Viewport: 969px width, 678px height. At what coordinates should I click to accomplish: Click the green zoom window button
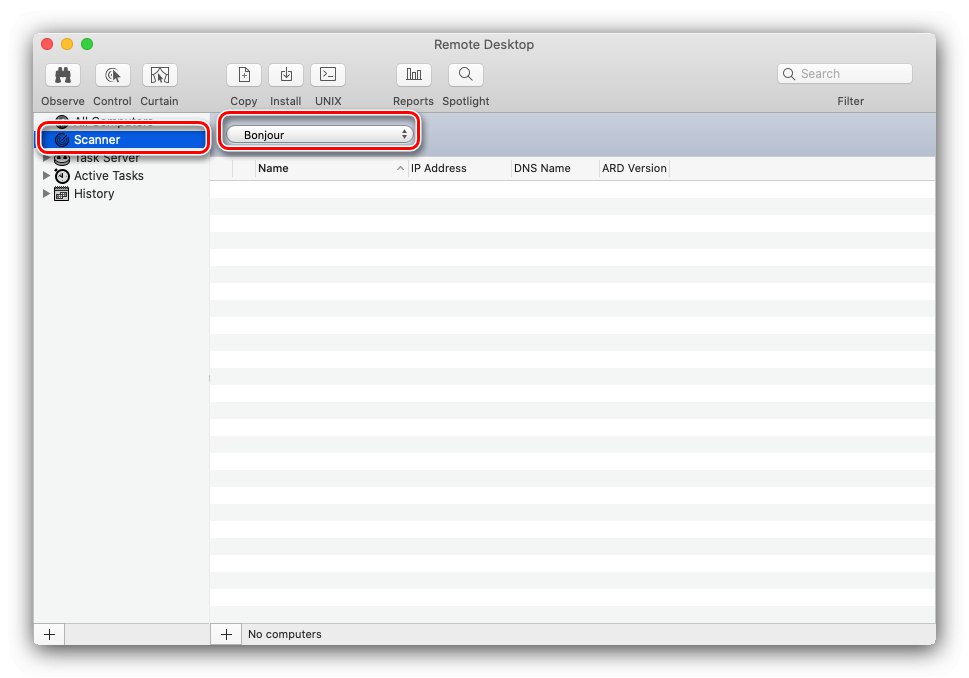tap(87, 44)
